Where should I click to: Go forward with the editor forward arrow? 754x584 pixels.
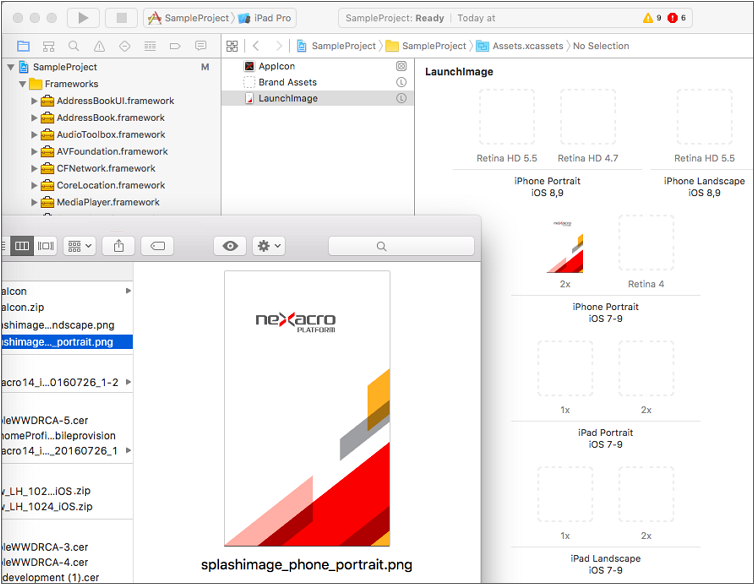[x=279, y=46]
